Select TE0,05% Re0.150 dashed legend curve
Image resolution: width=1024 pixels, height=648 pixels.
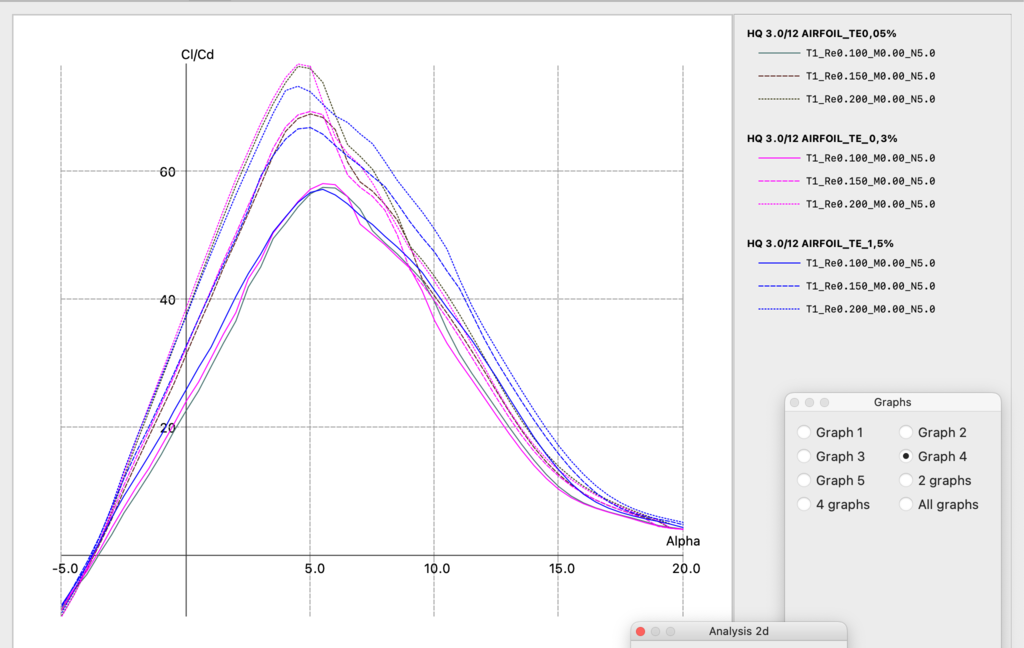[x=869, y=76]
